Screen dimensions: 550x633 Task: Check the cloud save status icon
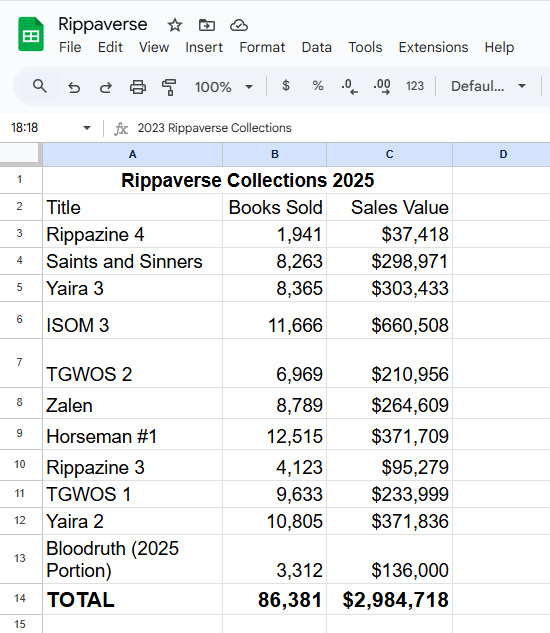(239, 25)
